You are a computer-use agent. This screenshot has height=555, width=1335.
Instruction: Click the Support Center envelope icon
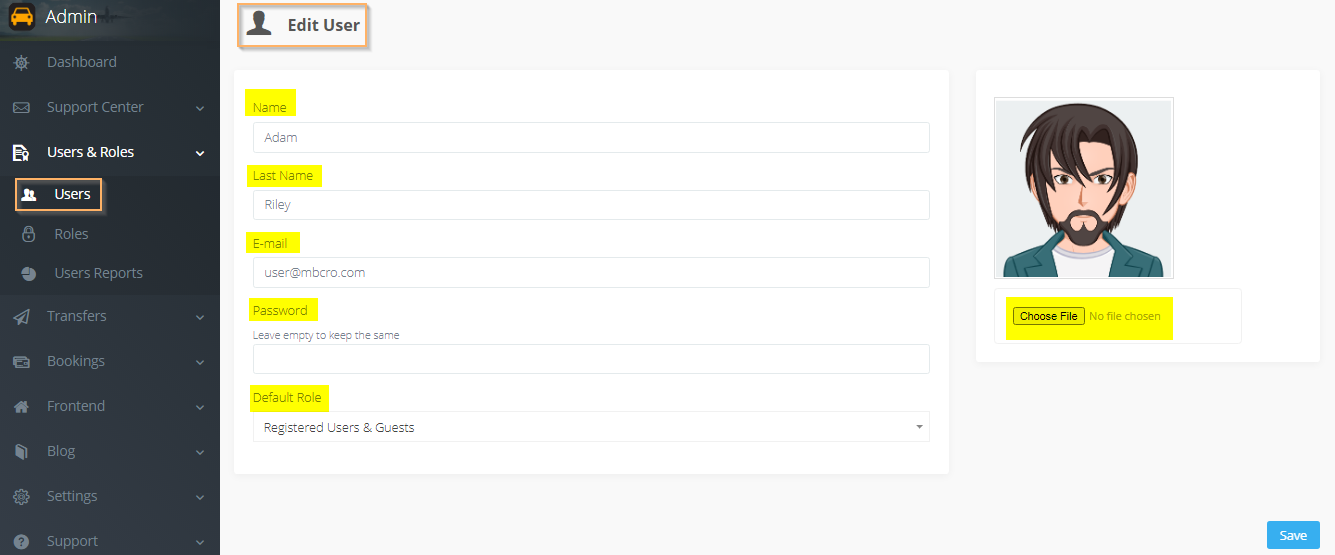click(x=21, y=107)
